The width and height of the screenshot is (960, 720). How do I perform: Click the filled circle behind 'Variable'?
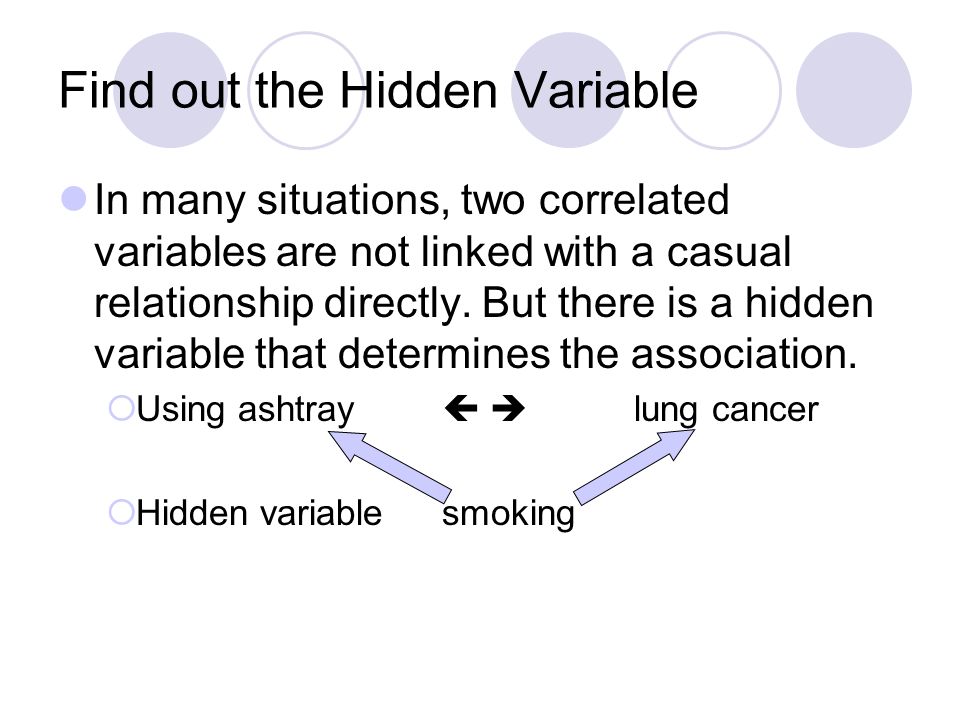coord(569,90)
